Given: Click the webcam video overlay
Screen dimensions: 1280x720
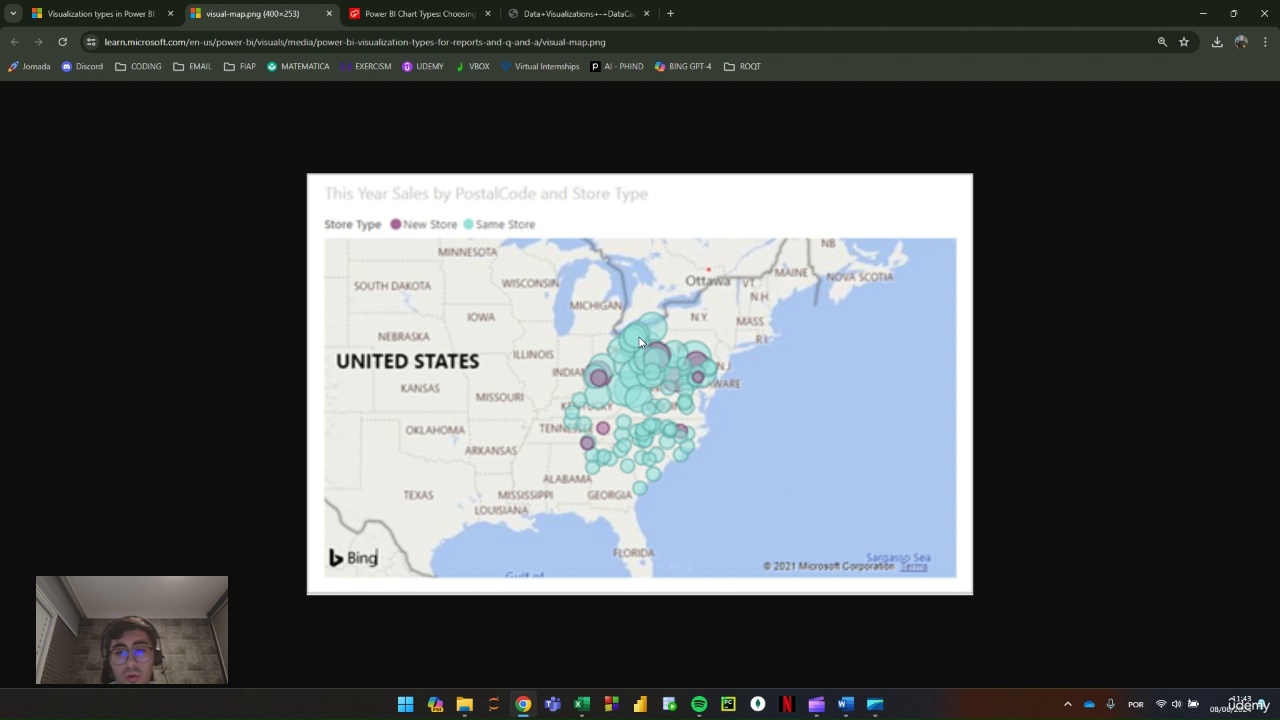Looking at the screenshot, I should tap(132, 630).
